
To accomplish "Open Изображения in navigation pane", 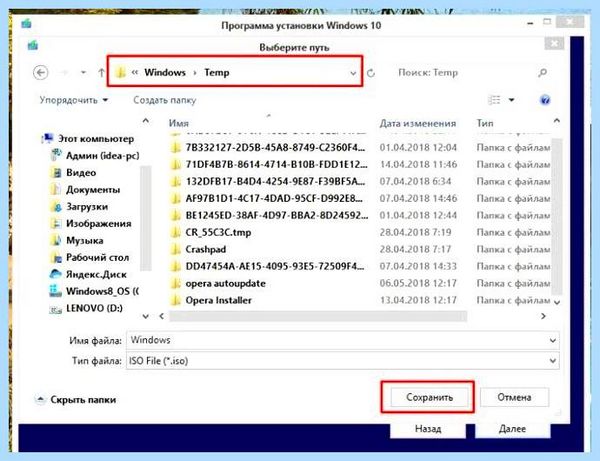I will 91,223.
